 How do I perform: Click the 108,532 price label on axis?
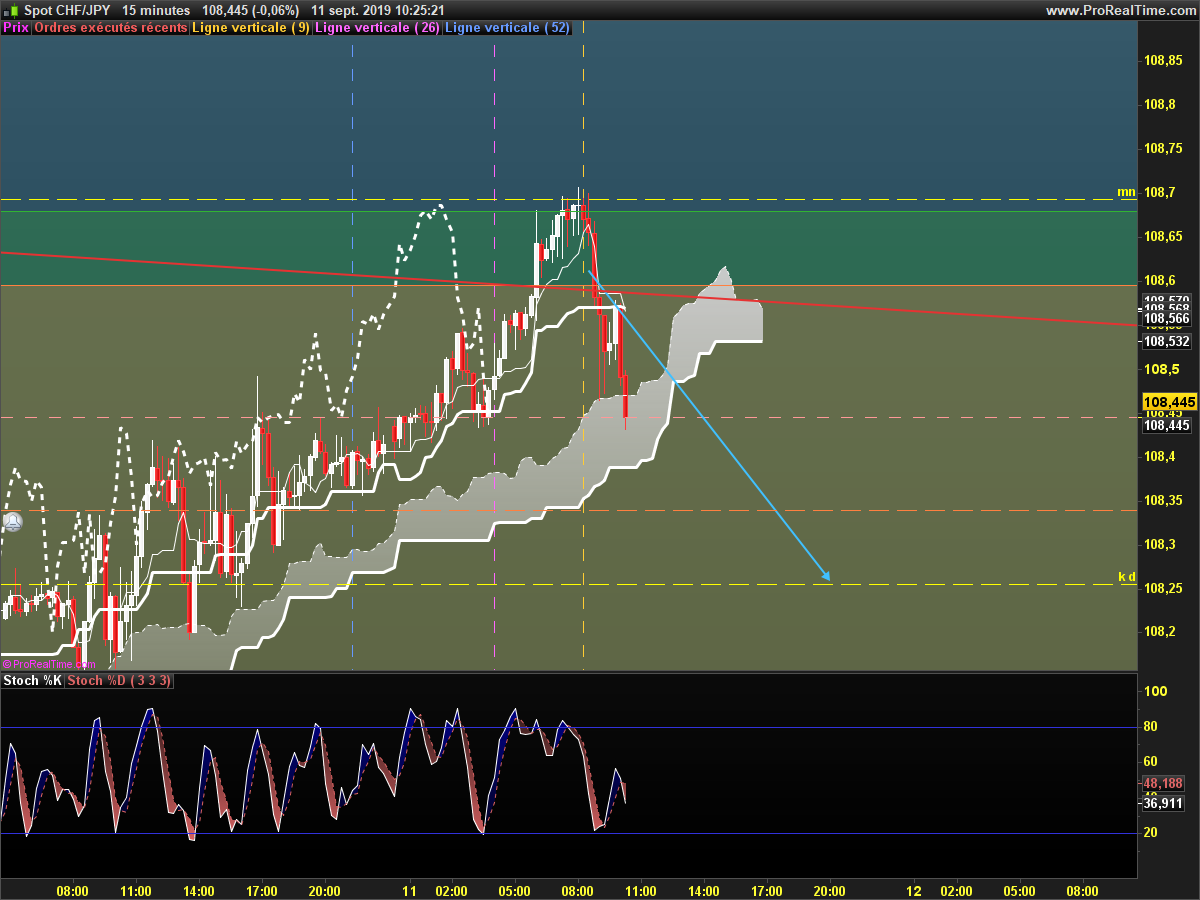coord(1167,341)
